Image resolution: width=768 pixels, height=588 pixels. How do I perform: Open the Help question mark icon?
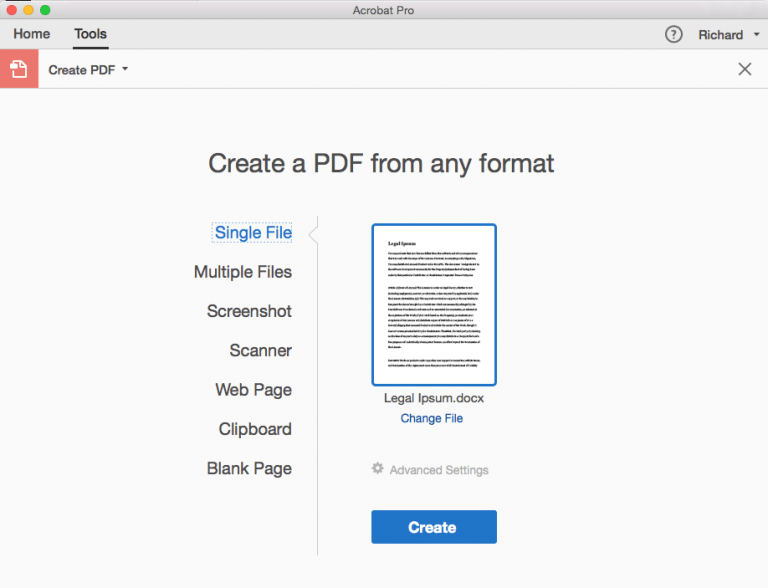click(x=674, y=35)
